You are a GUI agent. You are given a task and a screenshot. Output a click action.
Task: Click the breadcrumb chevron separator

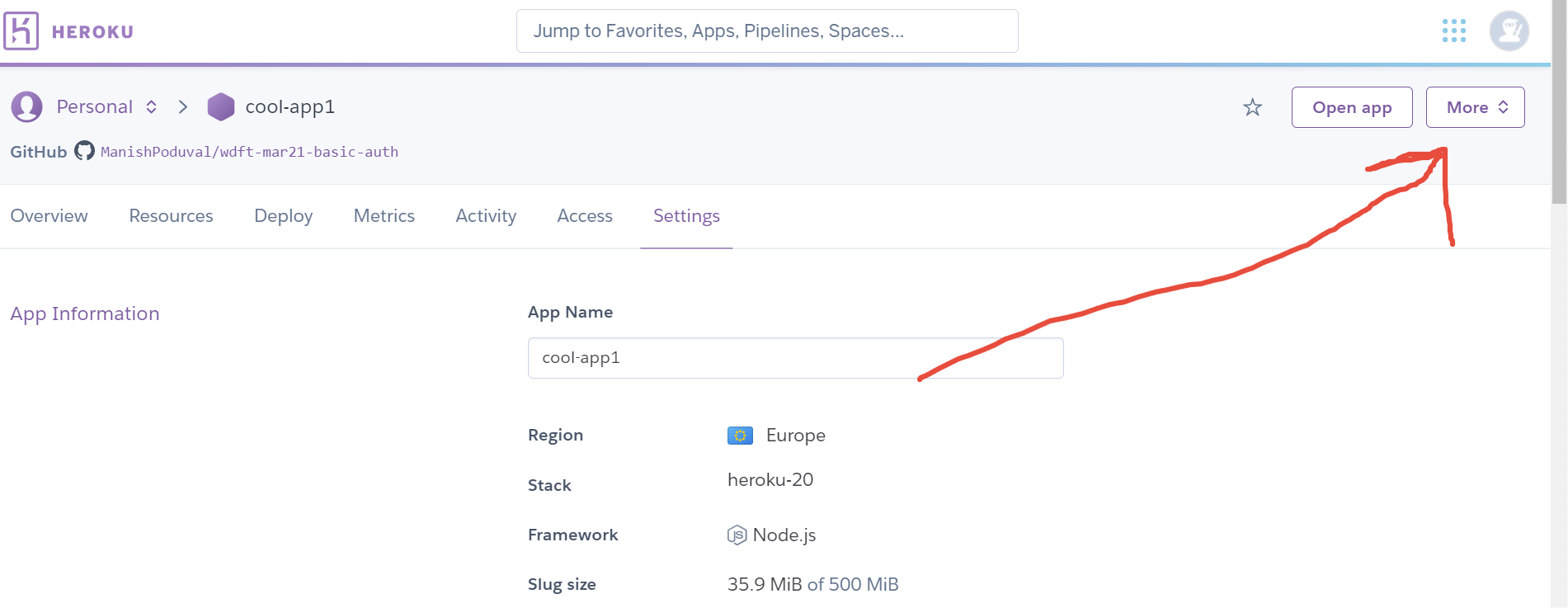(183, 107)
